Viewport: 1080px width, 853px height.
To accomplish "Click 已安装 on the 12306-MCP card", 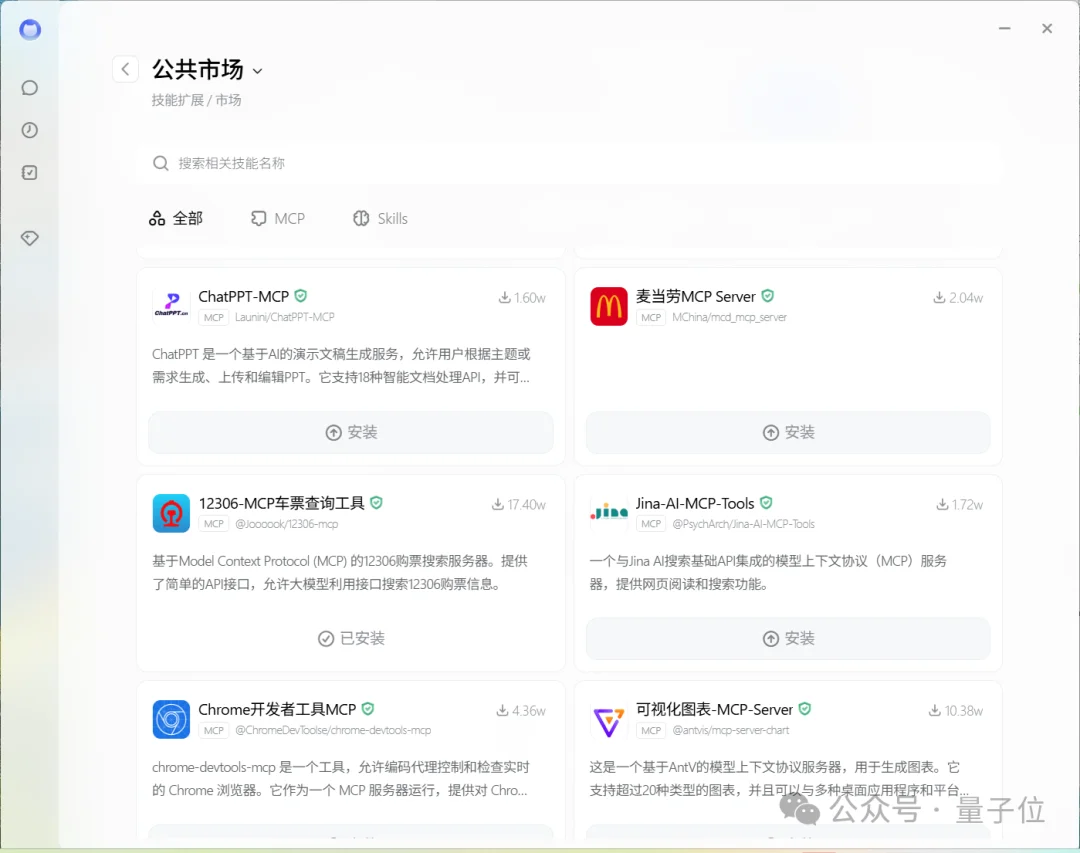I will (350, 638).
